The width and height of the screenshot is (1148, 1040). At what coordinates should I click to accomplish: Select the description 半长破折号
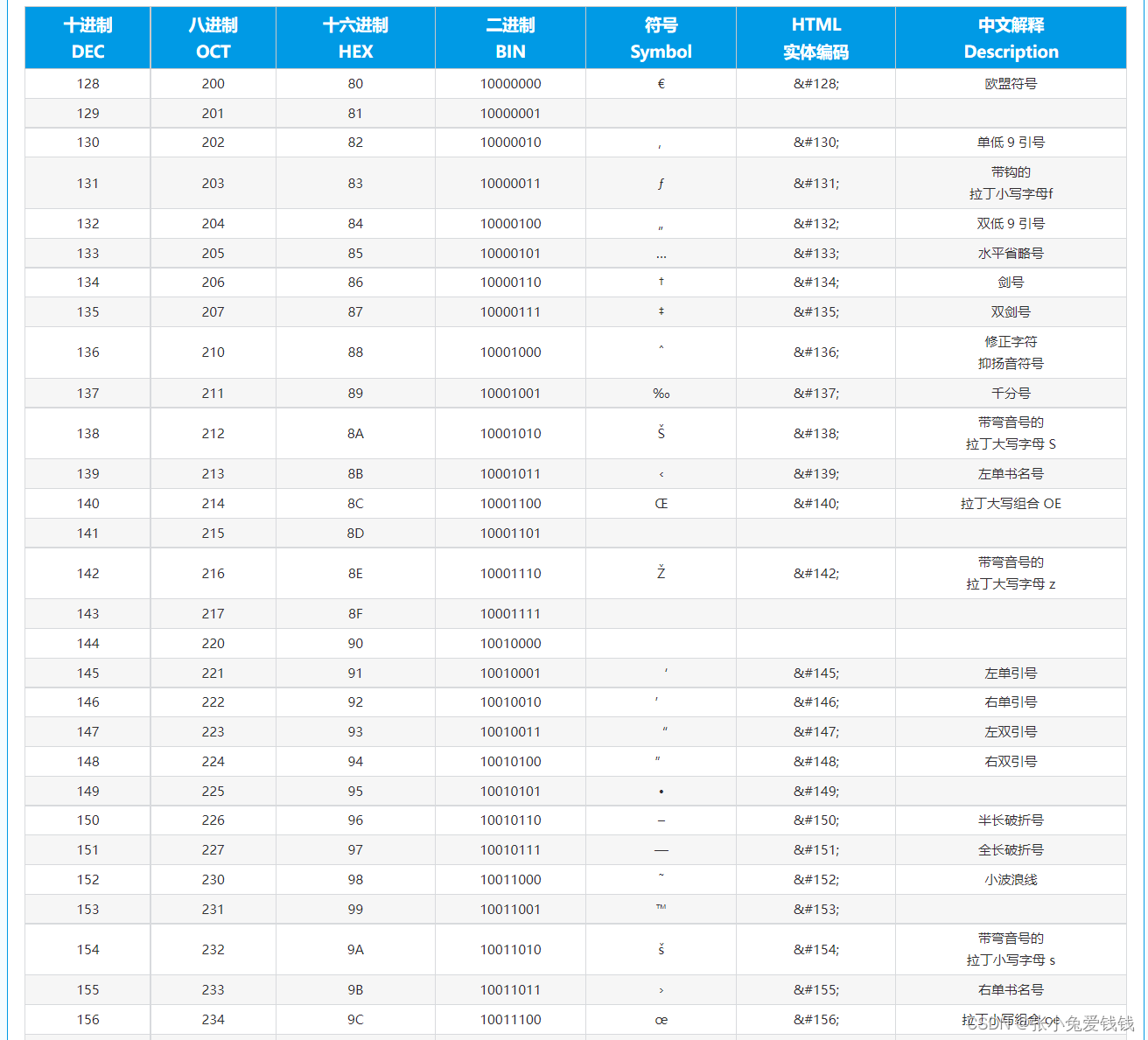[x=1011, y=820]
